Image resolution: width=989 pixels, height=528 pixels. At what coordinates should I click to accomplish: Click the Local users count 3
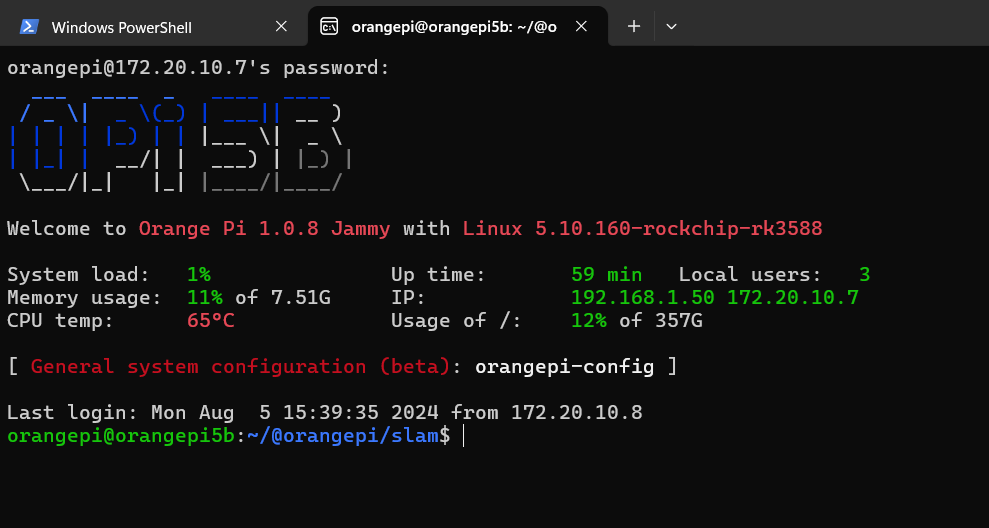(865, 274)
